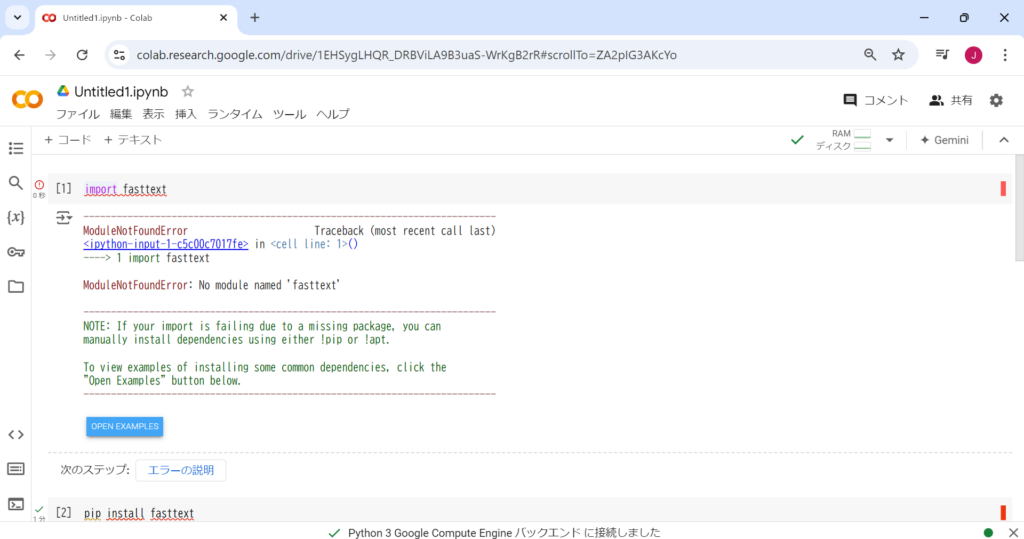Screen dimensions: 1024x539
Task: Collapse the header with the chevron arrow
Action: (x=1004, y=140)
